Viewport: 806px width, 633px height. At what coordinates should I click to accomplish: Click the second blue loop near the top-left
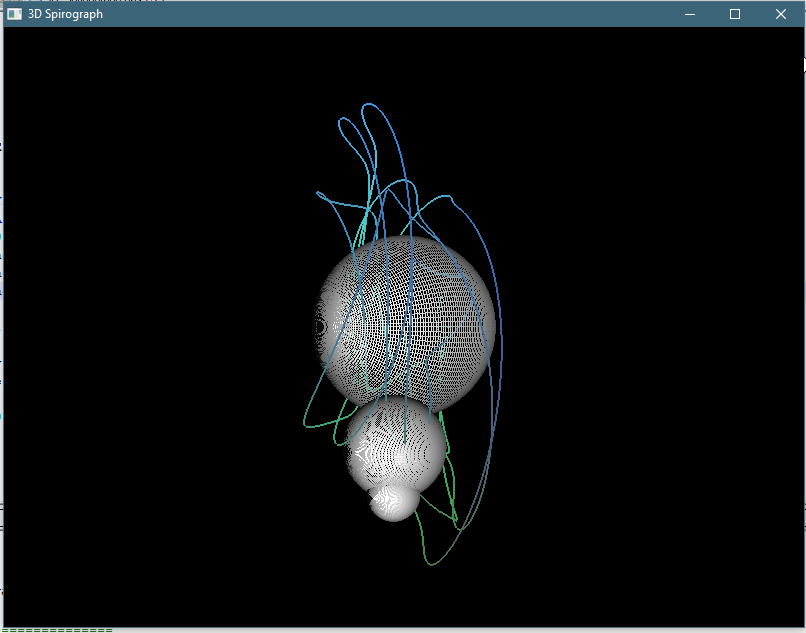pos(343,120)
